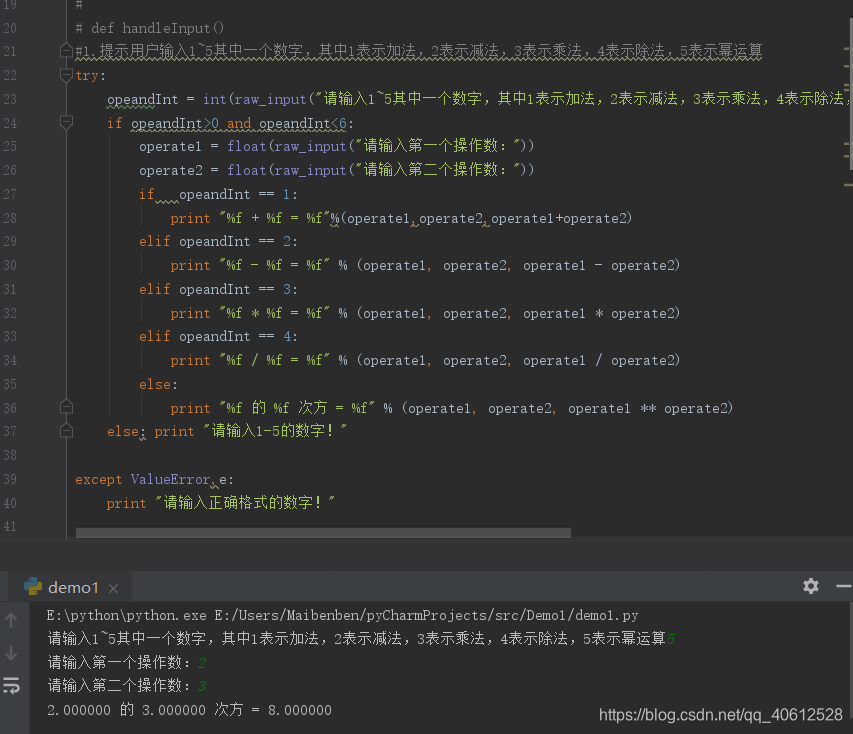
Task: Click the comment text on line 21
Action: tap(418, 51)
